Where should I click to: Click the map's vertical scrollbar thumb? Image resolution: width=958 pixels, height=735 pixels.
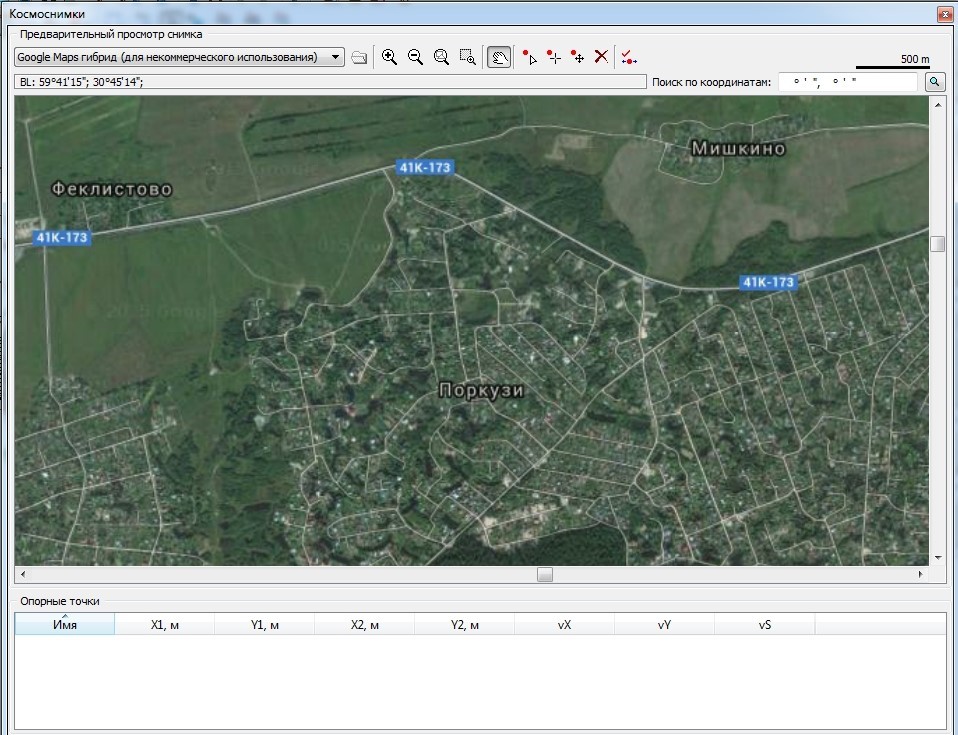[x=937, y=244]
